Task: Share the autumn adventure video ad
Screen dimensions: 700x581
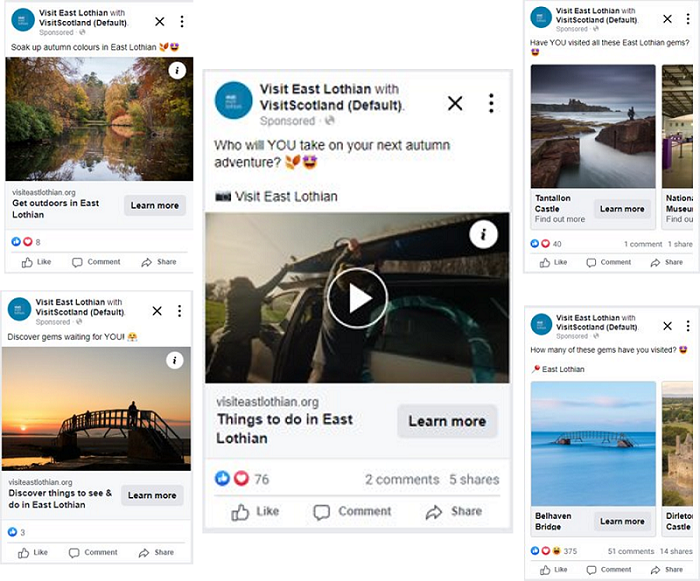Action: click(454, 512)
